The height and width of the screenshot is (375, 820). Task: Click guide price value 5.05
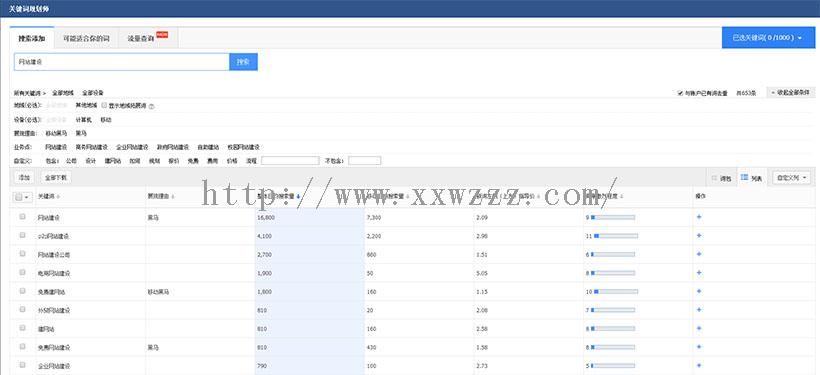point(482,272)
